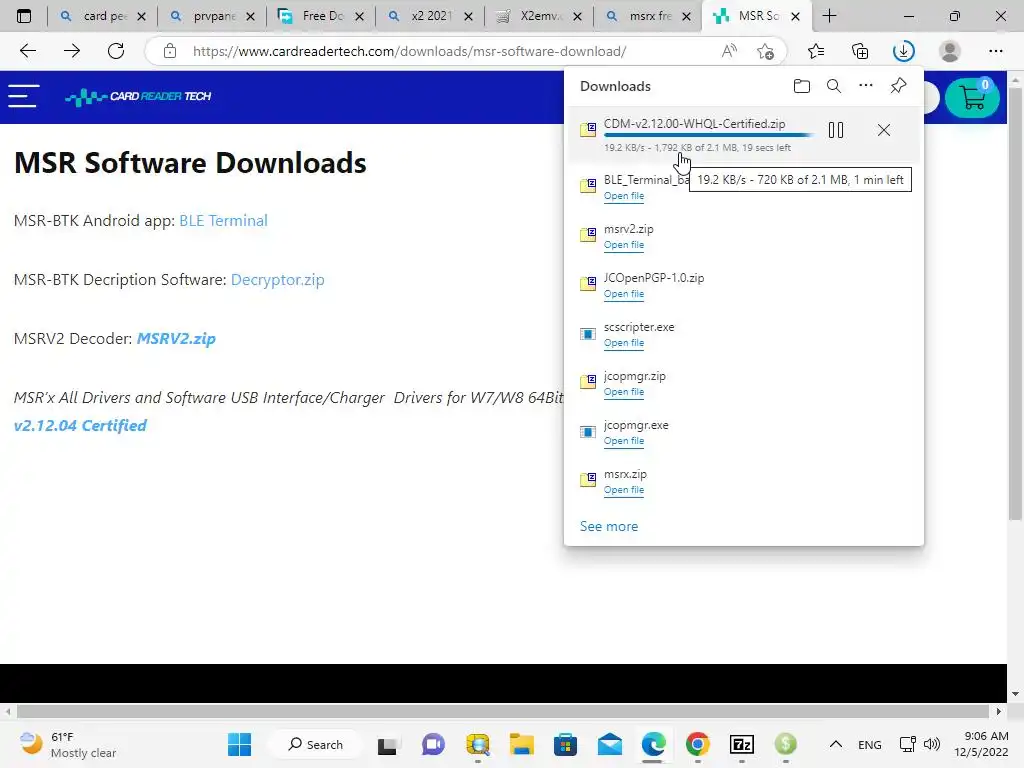Open Microsoft Store from taskbar

click(566, 744)
